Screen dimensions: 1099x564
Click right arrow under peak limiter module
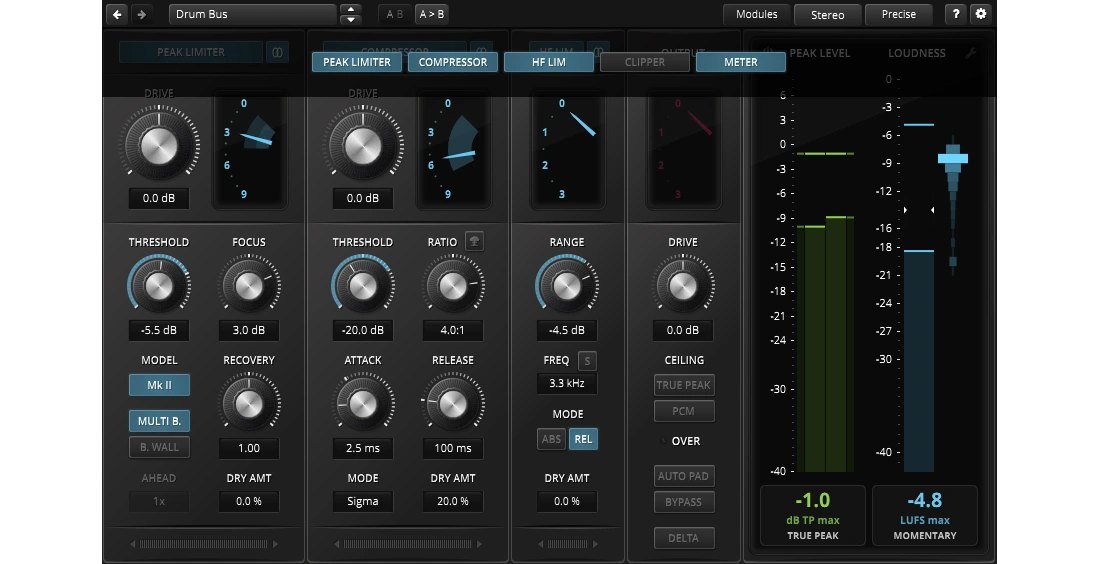click(275, 544)
